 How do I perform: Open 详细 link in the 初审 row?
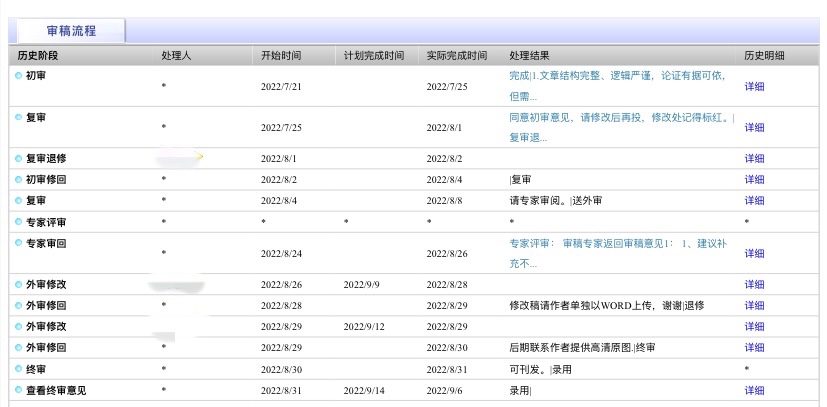[x=754, y=87]
